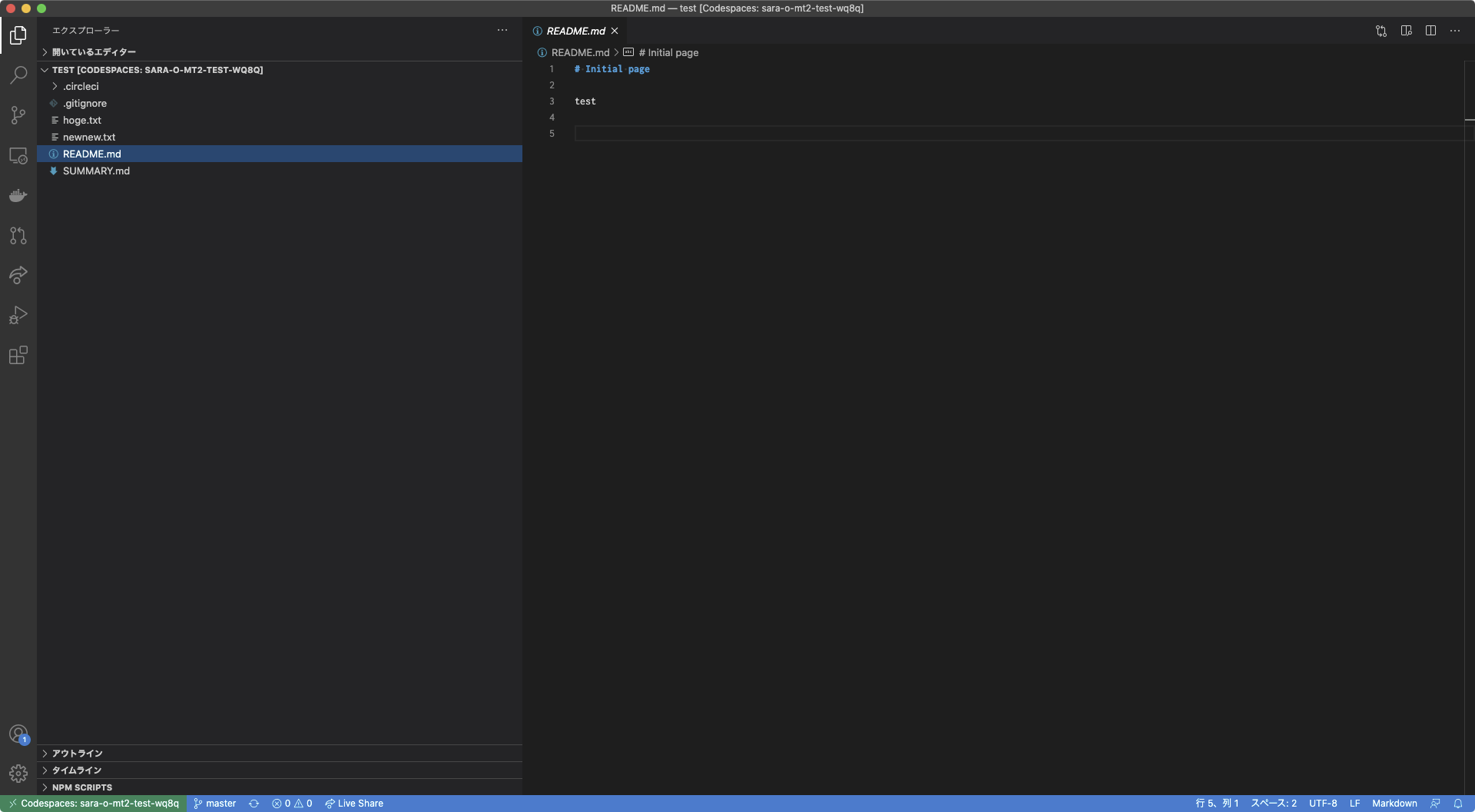
Task: Click the empty line 5 in the editor
Action: click(x=1019, y=134)
